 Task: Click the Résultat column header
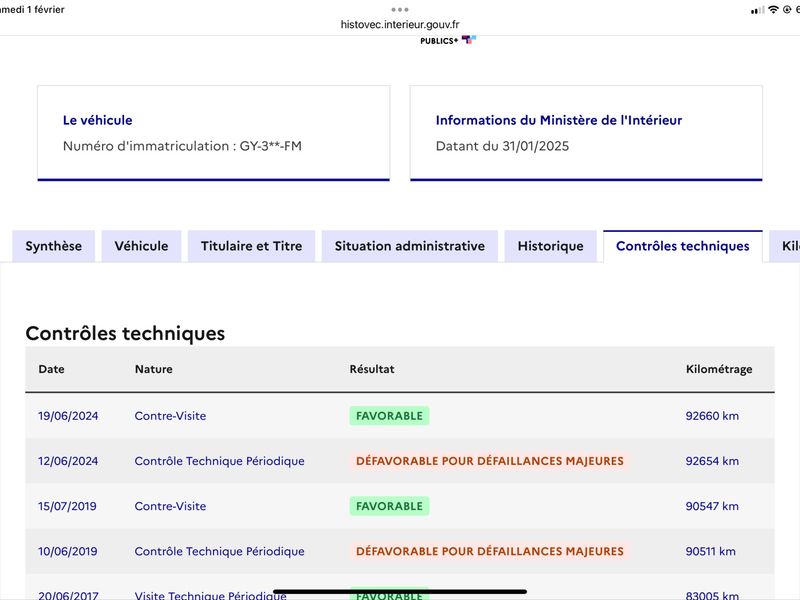[x=372, y=369]
